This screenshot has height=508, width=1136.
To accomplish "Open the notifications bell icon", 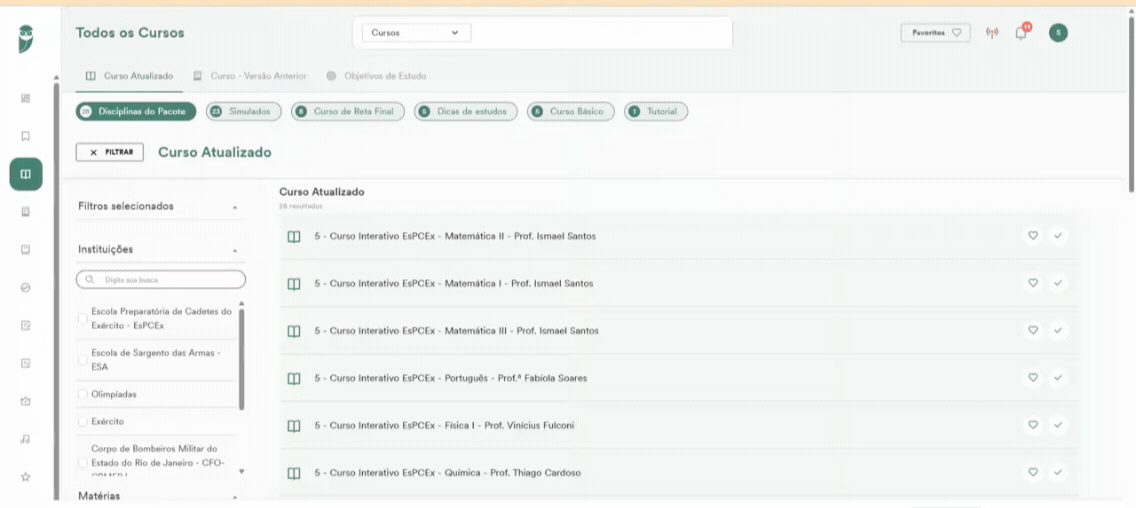I will click(x=1021, y=33).
